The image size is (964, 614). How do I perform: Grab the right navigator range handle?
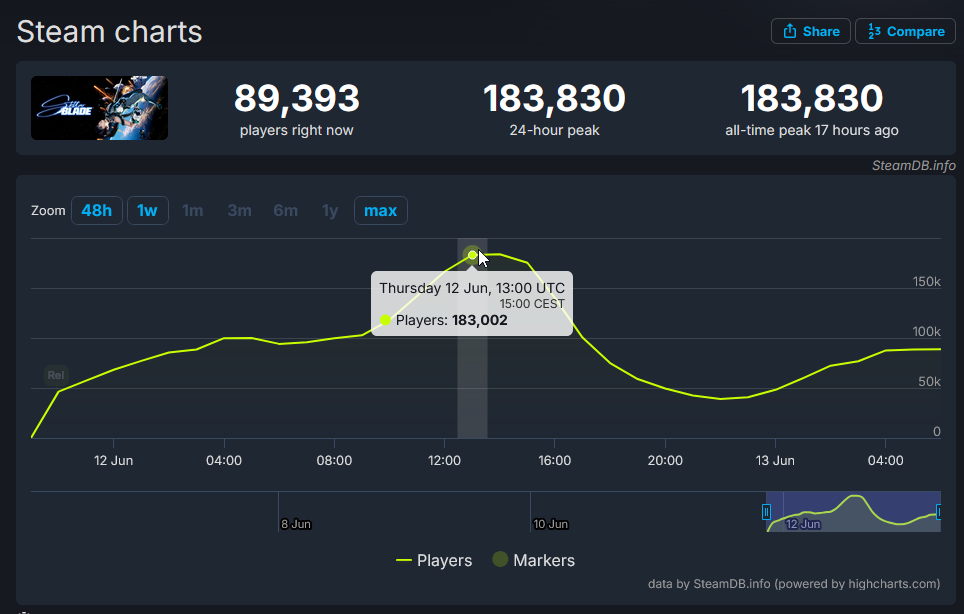tap(939, 511)
